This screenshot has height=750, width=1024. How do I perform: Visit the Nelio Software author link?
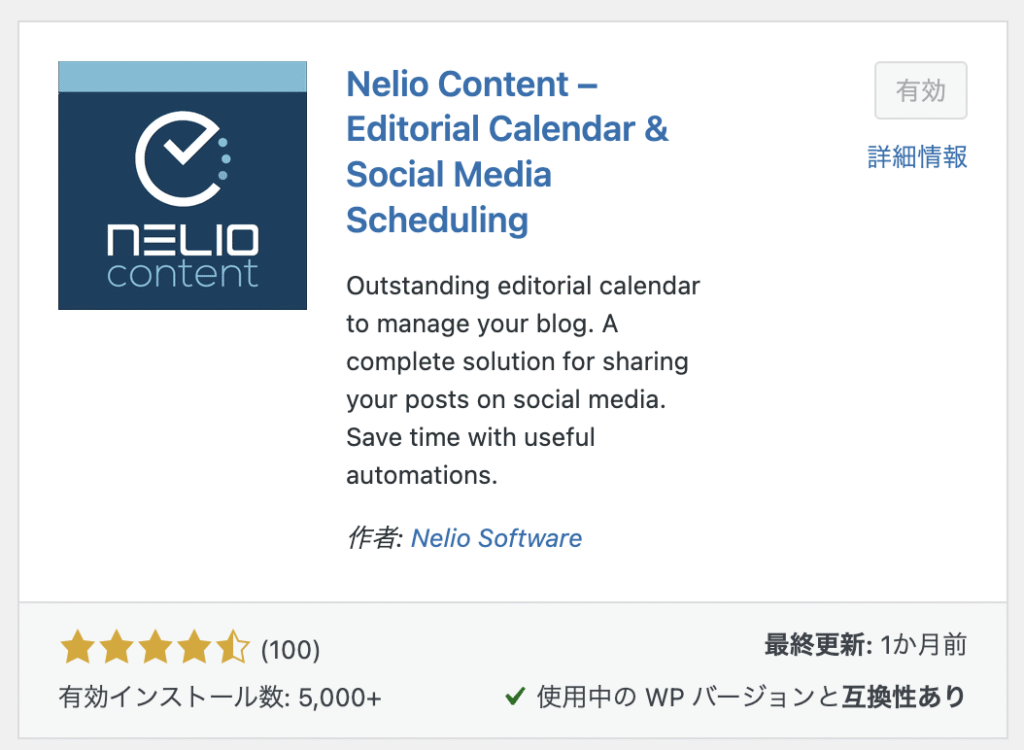(496, 538)
